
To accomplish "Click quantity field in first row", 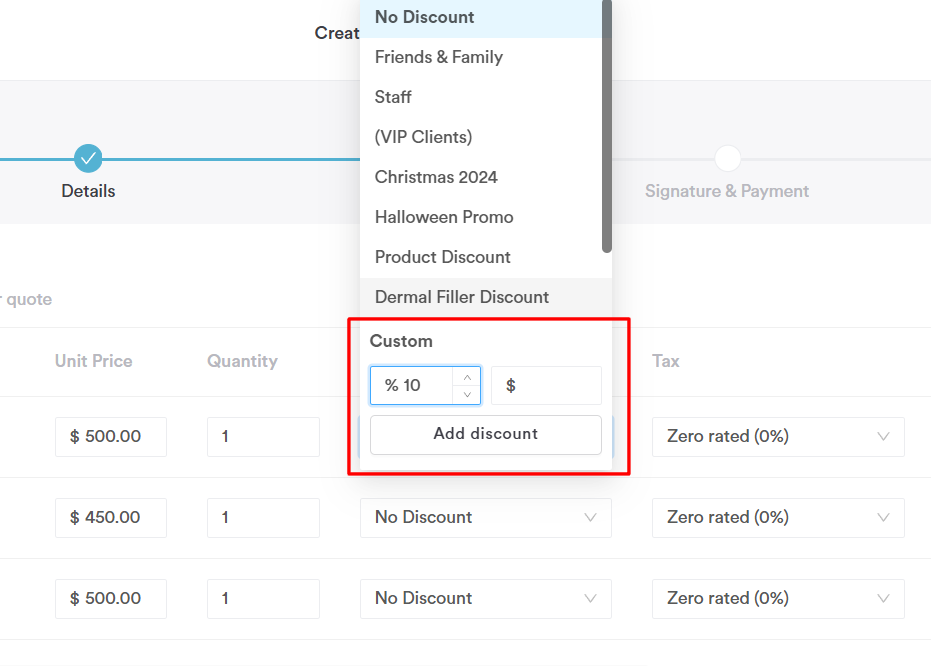I will 264,437.
